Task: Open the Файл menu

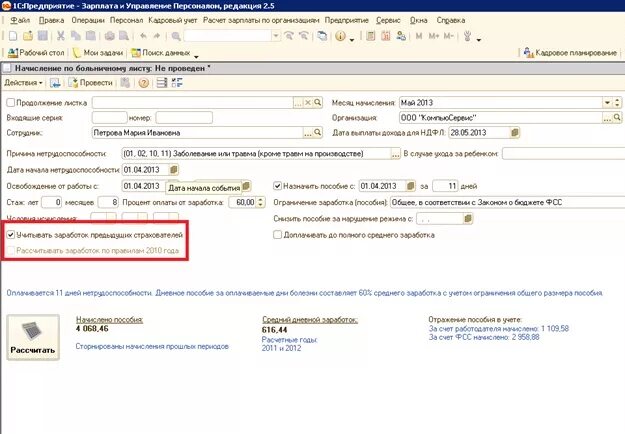Action: click(x=20, y=20)
